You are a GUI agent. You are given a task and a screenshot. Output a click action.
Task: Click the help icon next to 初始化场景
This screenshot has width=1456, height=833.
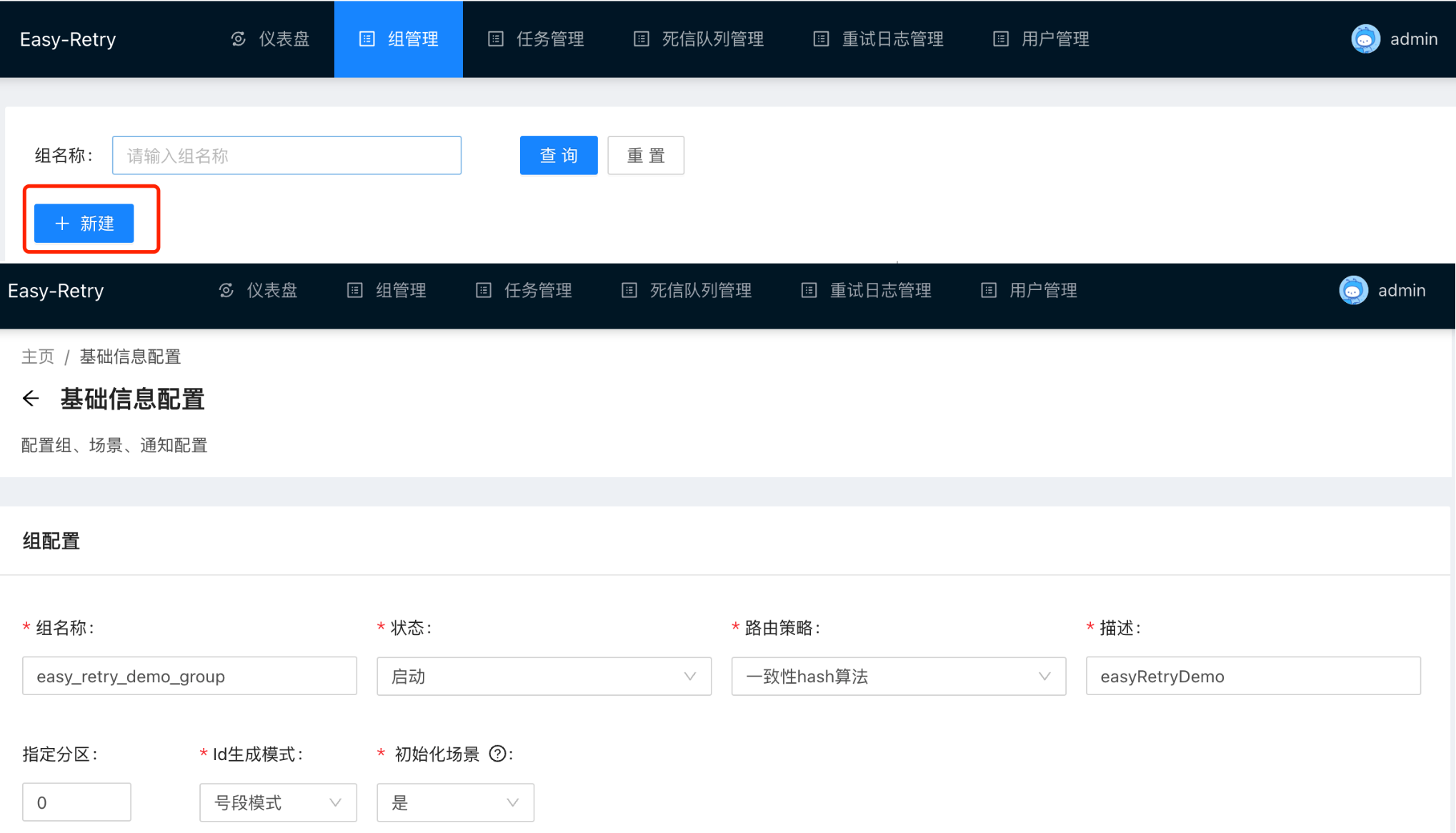pyautogui.click(x=497, y=754)
